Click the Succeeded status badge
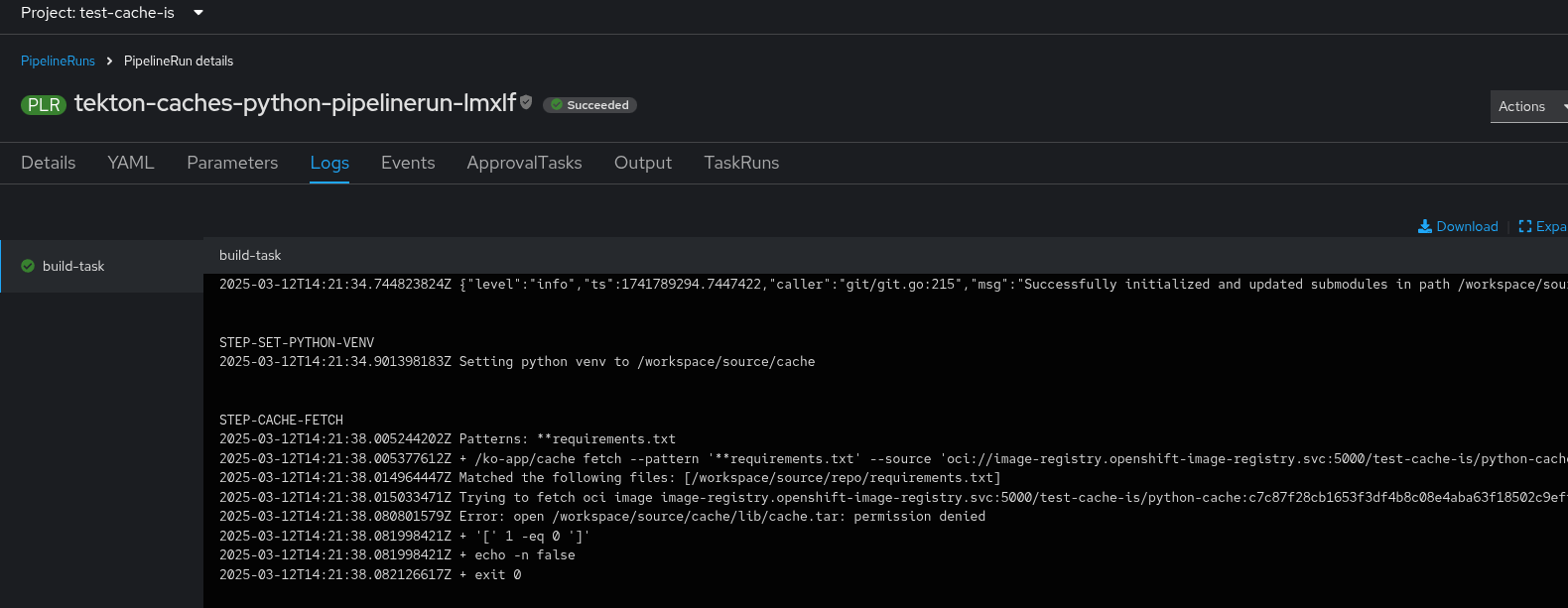The image size is (1568, 608). [589, 105]
